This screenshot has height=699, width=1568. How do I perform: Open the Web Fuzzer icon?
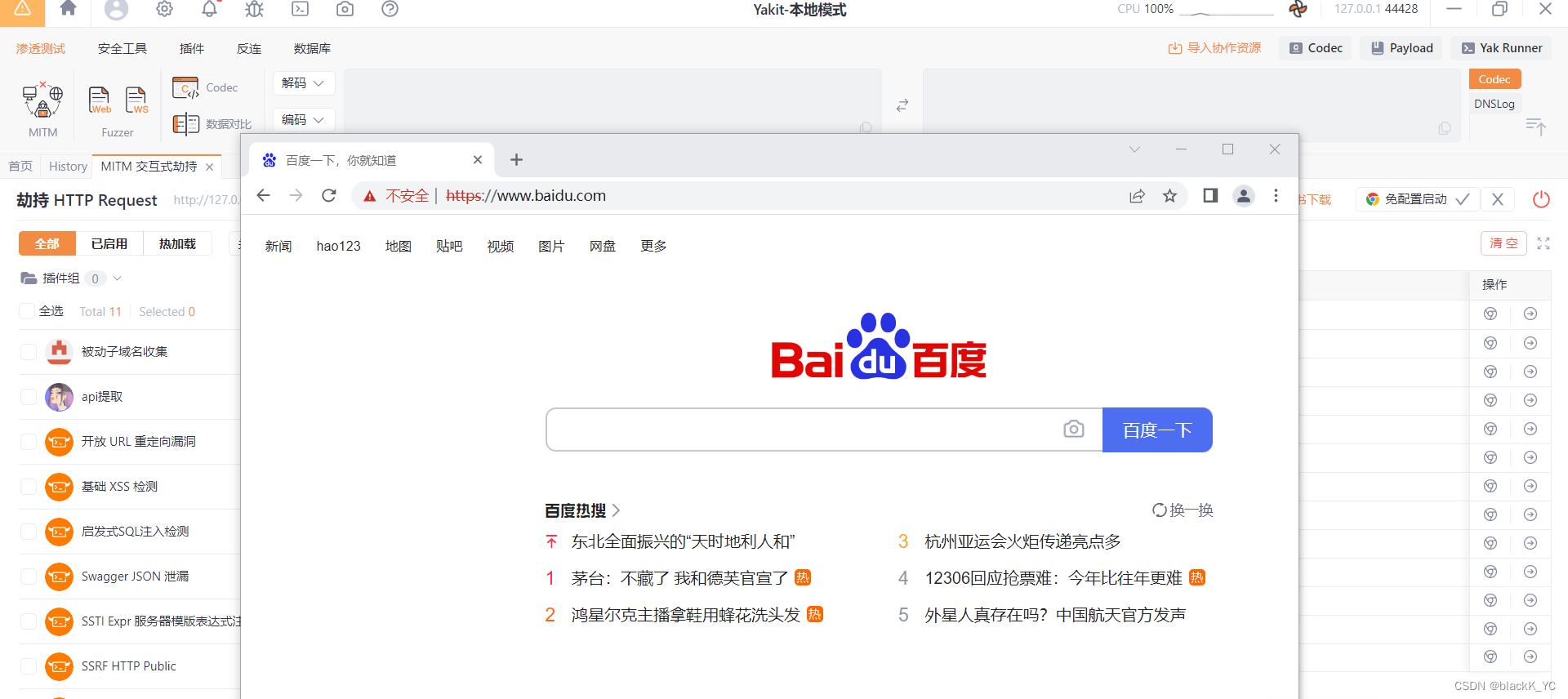coord(100,100)
